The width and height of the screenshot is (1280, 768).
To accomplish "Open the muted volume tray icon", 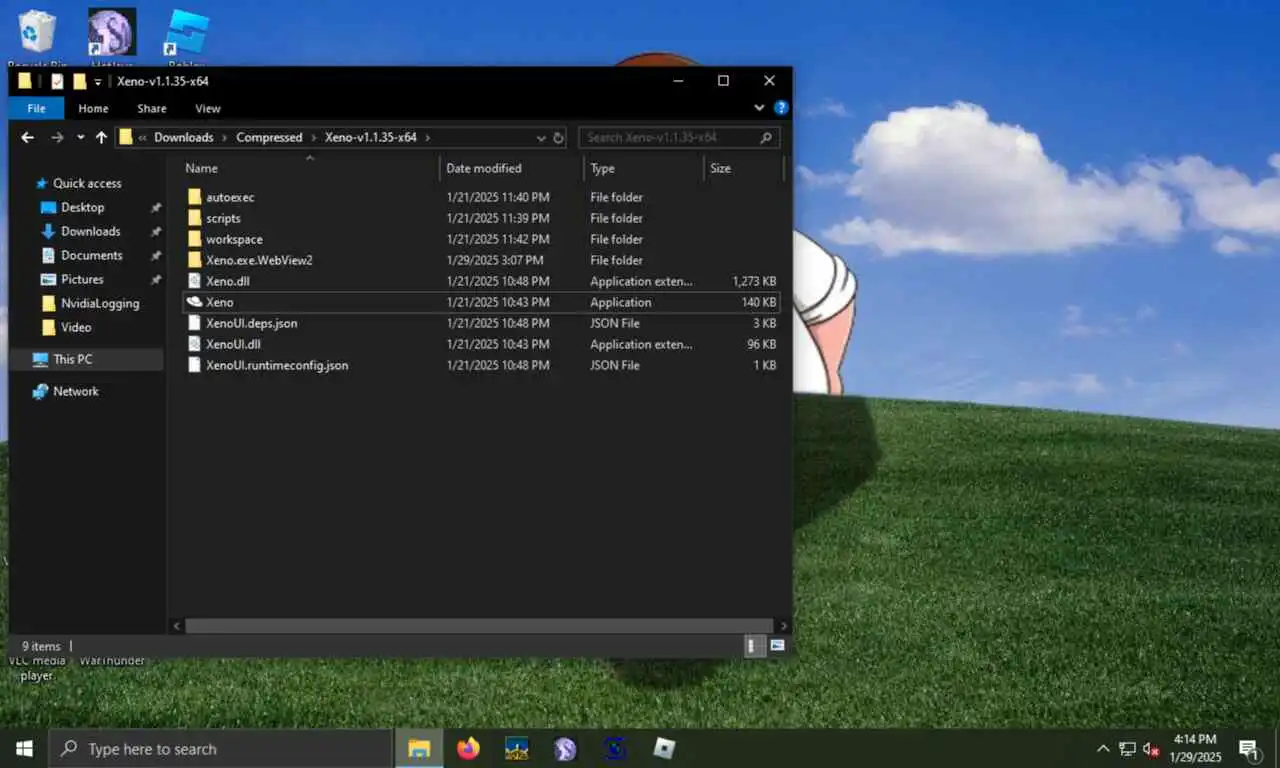I will (x=1151, y=748).
